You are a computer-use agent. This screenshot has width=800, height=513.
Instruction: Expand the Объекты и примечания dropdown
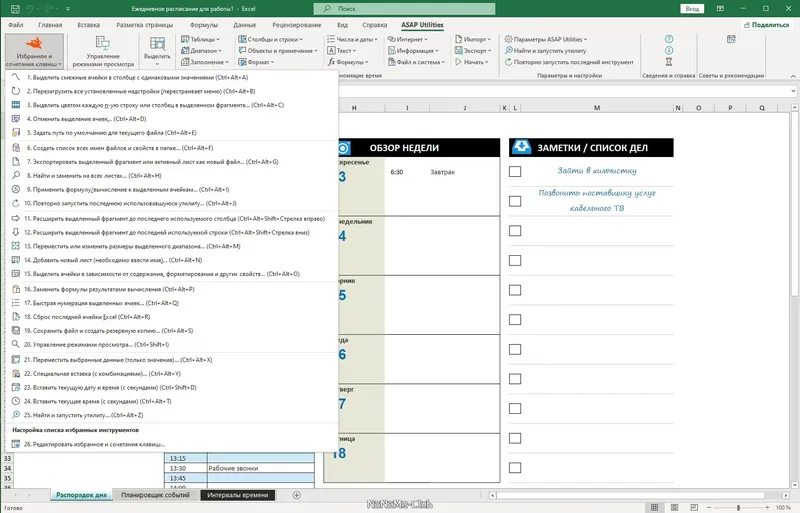[278, 51]
